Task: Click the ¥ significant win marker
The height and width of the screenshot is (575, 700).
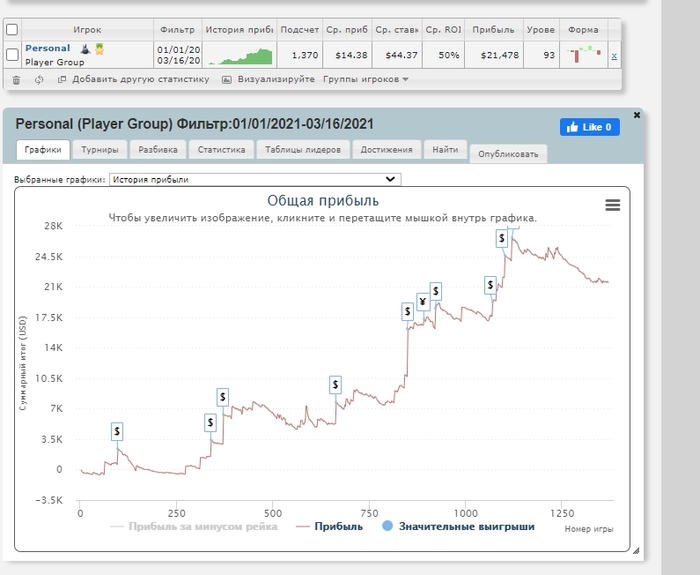Action: tap(423, 302)
